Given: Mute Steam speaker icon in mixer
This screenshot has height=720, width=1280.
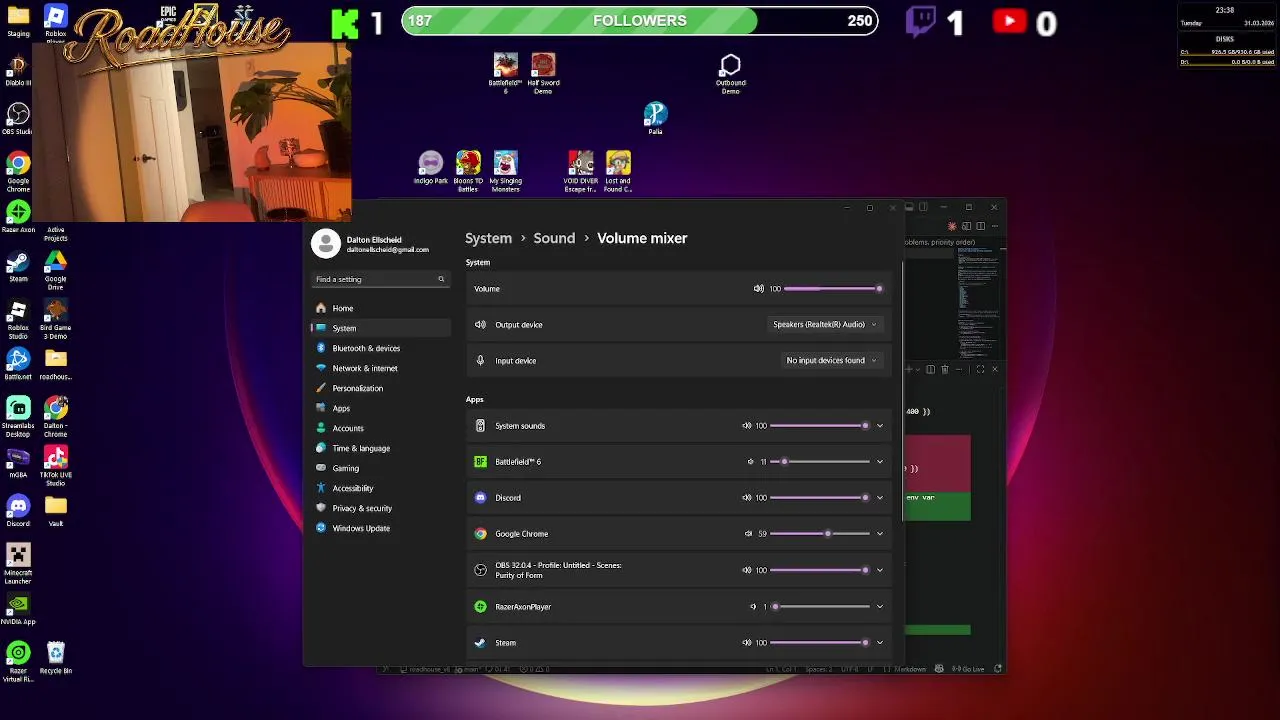Looking at the screenshot, I should tap(746, 643).
